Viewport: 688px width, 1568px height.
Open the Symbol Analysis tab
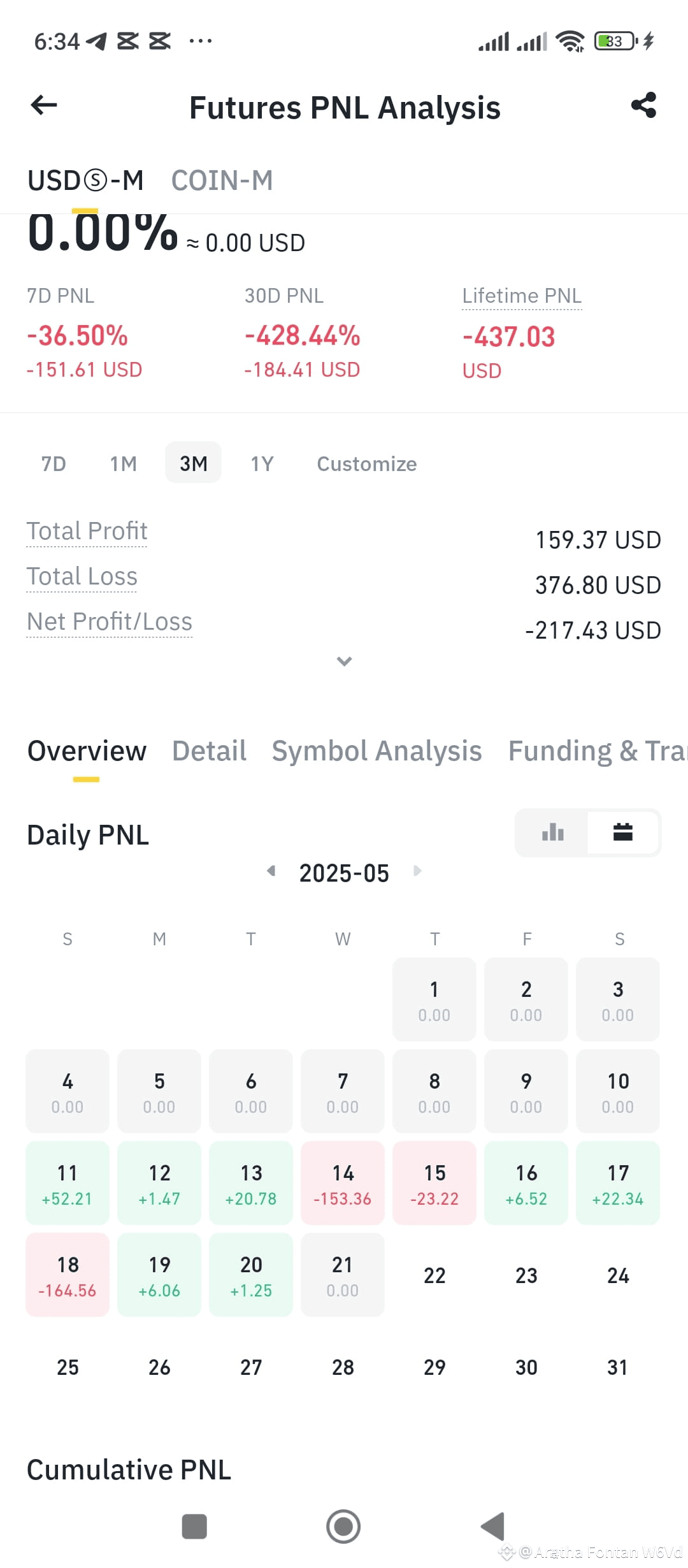point(376,751)
